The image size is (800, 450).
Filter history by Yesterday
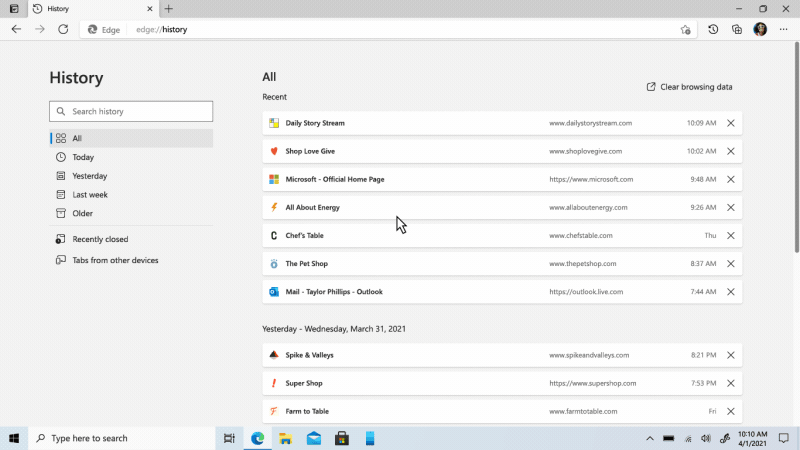coord(131,176)
